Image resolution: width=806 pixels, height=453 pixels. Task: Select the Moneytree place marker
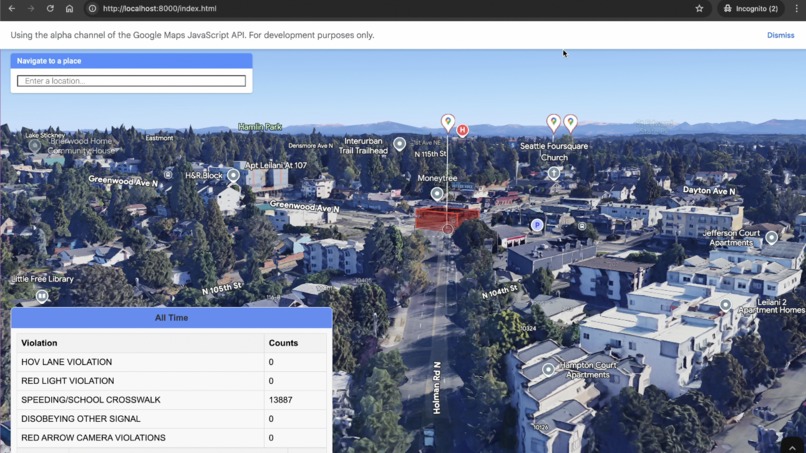click(x=436, y=193)
